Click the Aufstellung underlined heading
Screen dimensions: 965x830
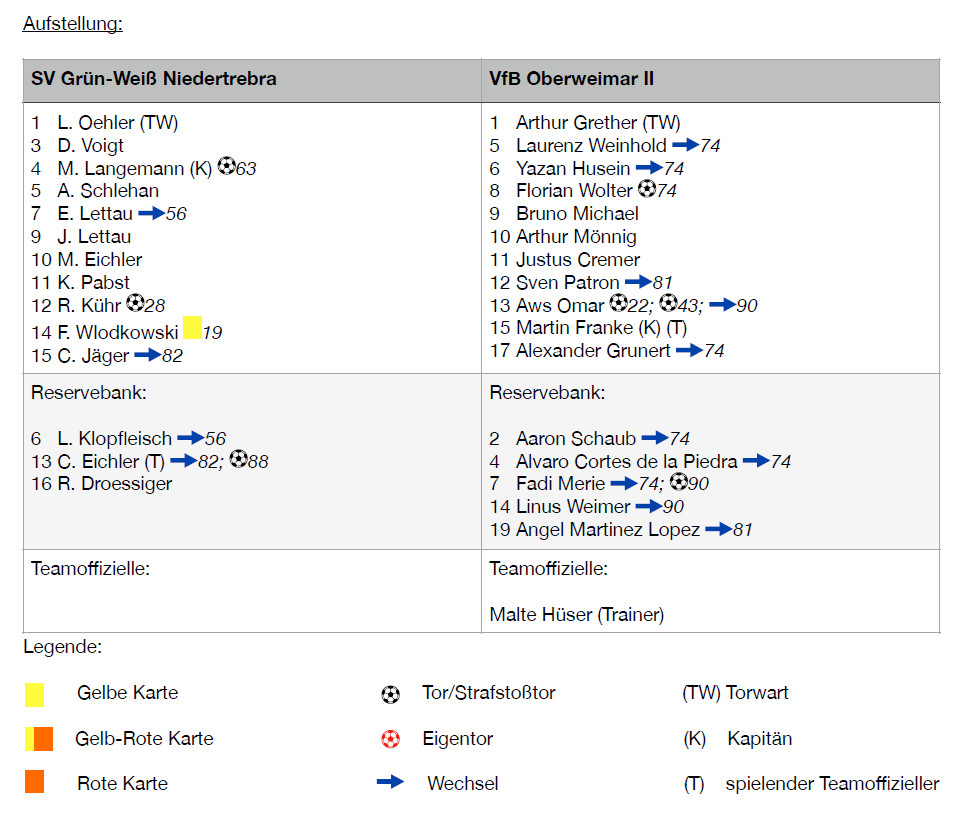click(x=72, y=23)
